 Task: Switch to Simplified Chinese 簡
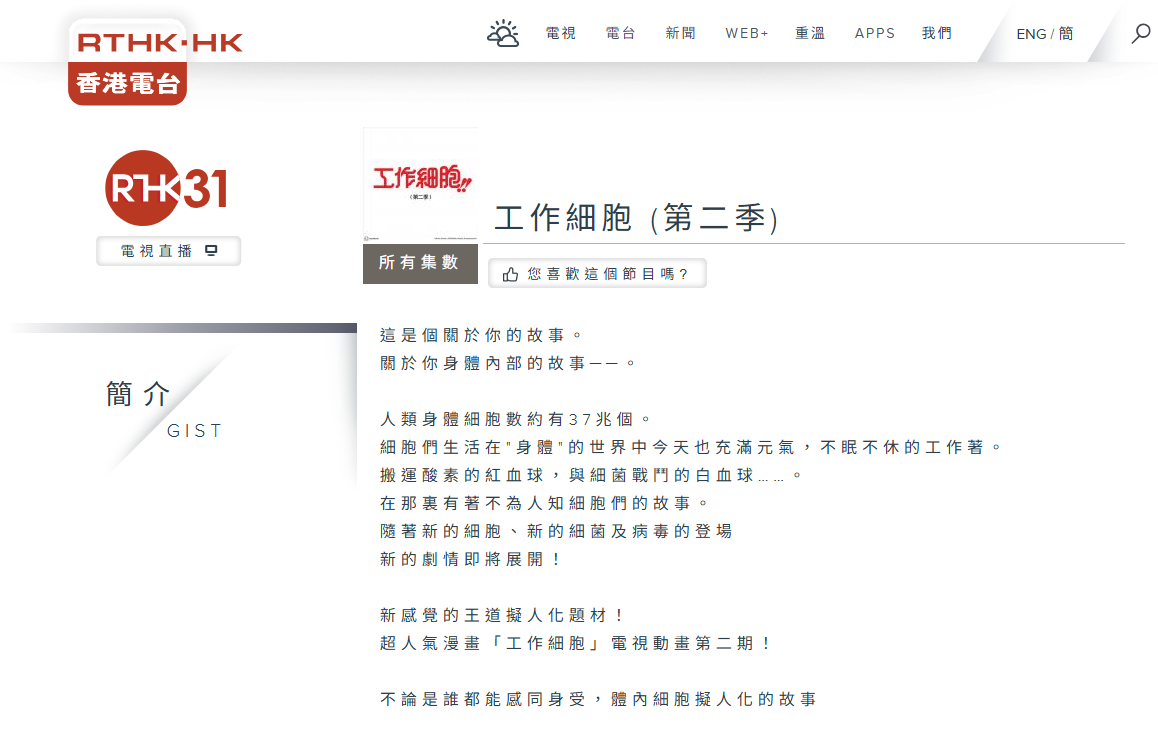tap(1066, 34)
